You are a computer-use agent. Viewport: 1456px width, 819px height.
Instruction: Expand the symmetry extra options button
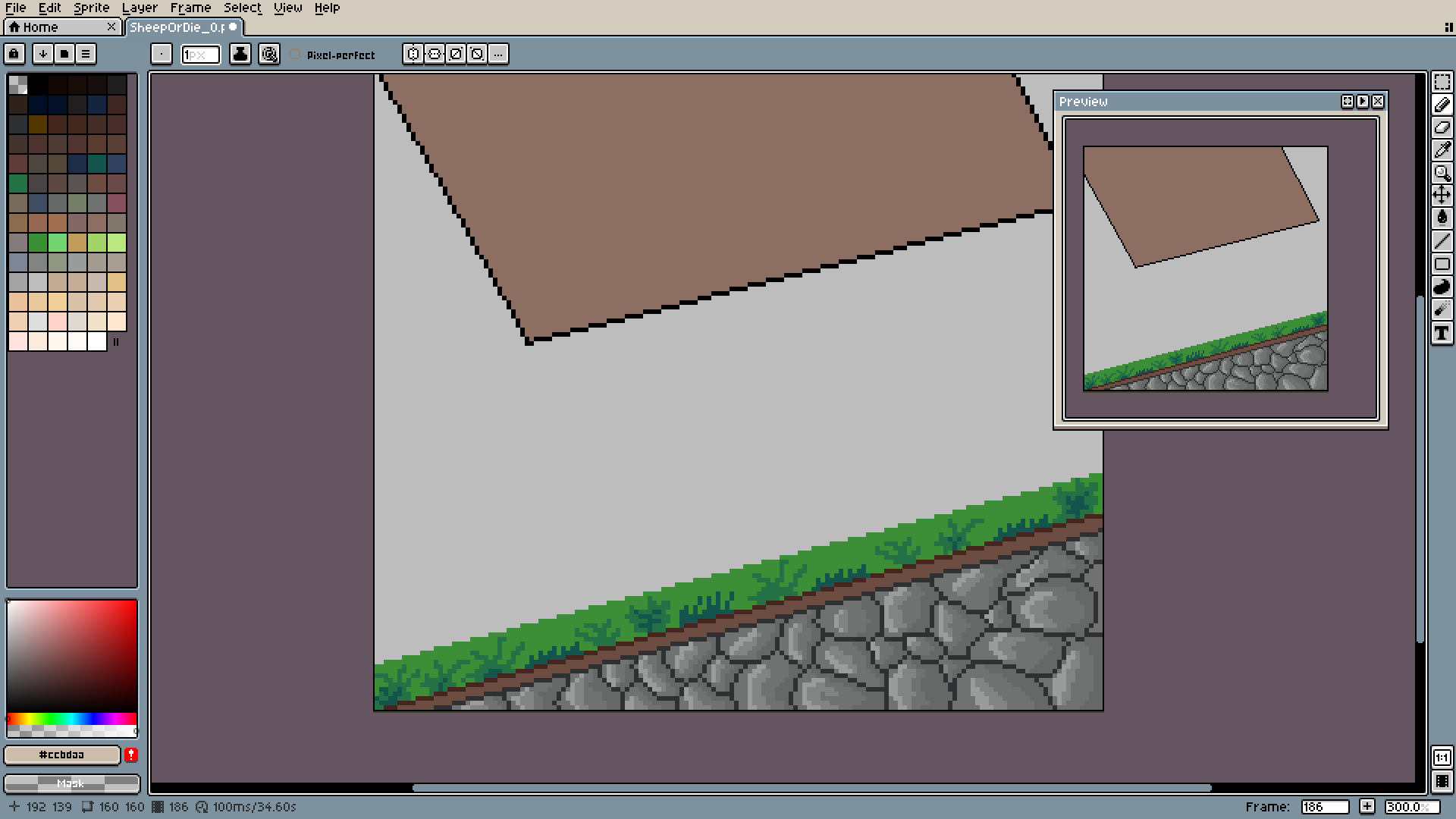click(498, 54)
